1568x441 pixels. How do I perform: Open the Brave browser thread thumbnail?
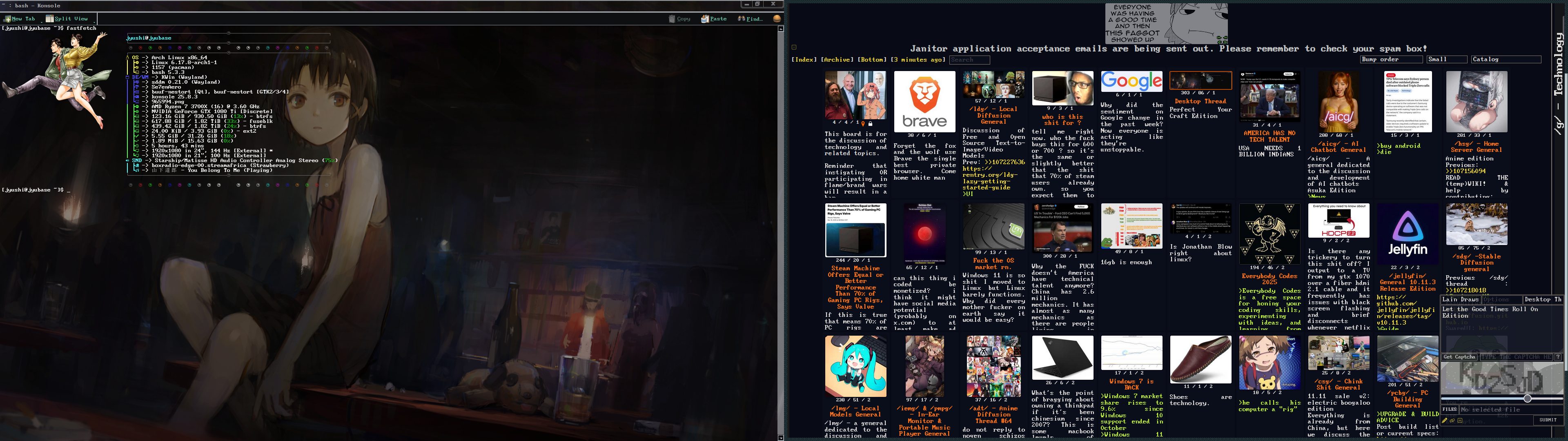coord(924,101)
